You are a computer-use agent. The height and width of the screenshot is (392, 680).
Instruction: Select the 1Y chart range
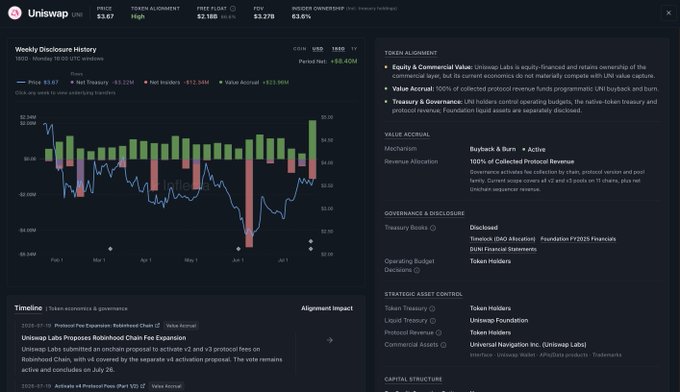[354, 49]
